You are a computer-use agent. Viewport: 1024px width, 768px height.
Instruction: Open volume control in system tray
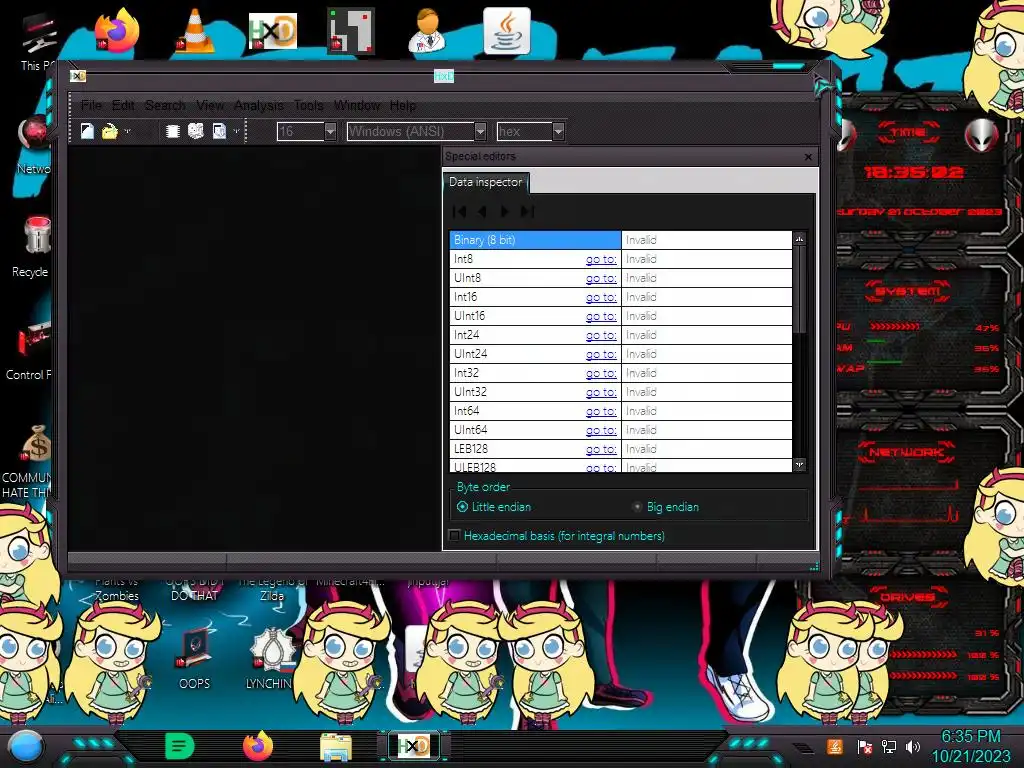[913, 746]
